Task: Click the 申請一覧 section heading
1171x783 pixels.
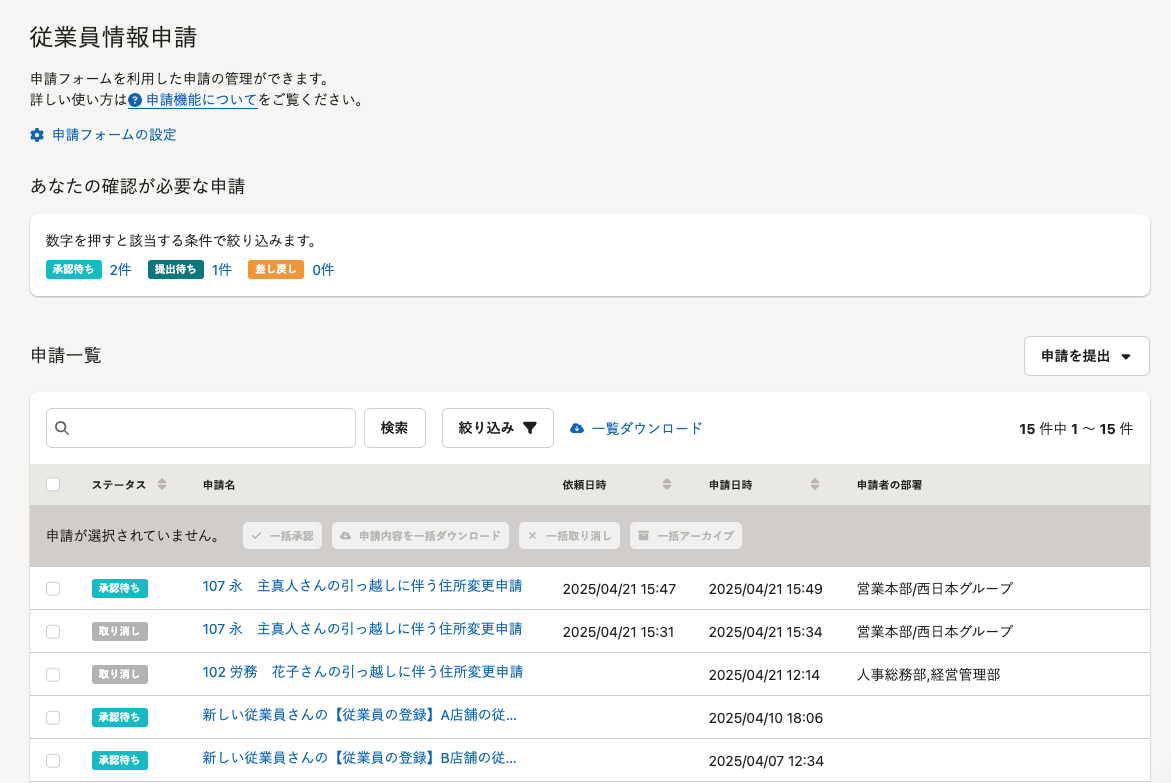Action: (66, 355)
